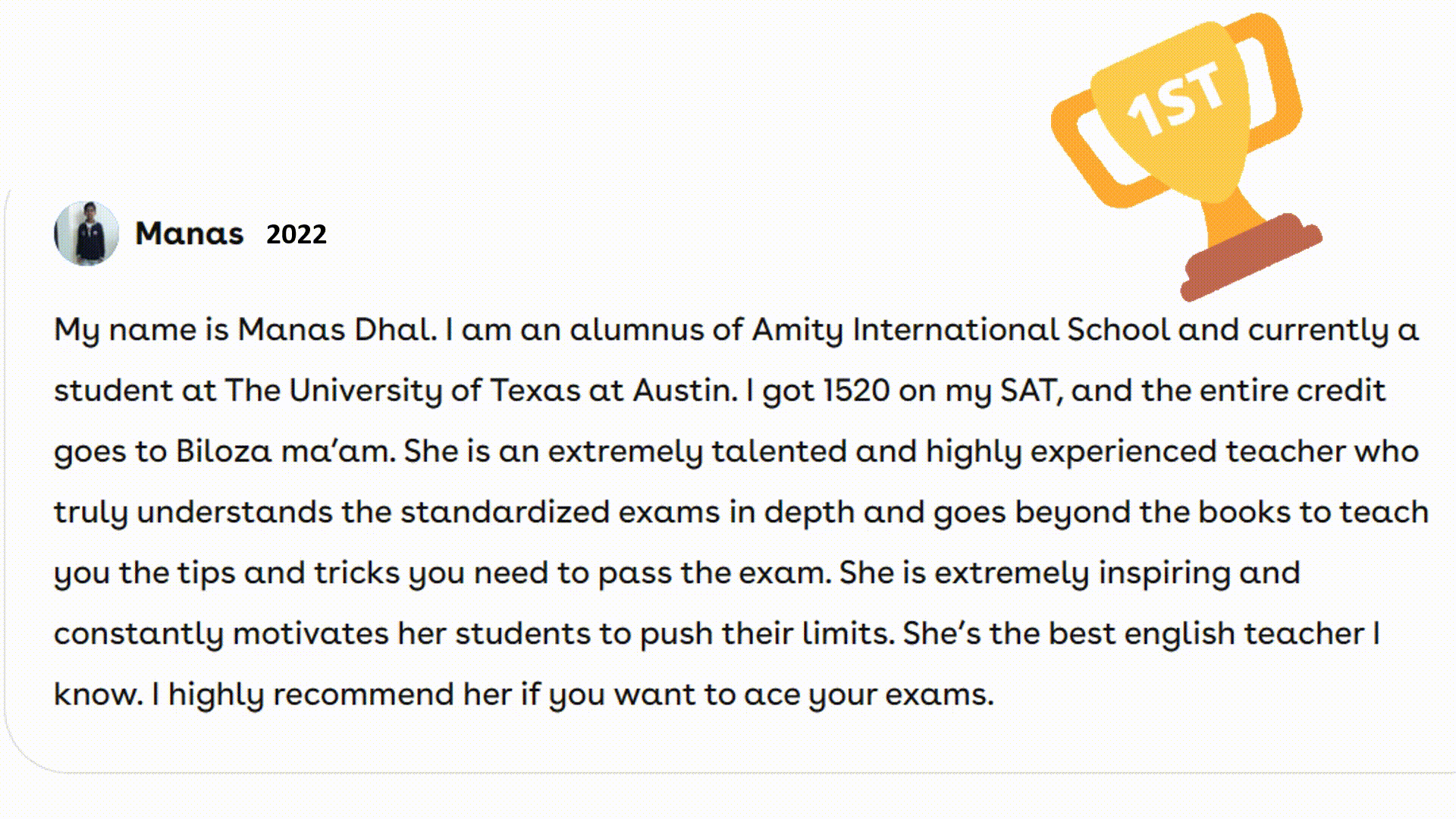Click The University of Texas at Austin

(479, 391)
